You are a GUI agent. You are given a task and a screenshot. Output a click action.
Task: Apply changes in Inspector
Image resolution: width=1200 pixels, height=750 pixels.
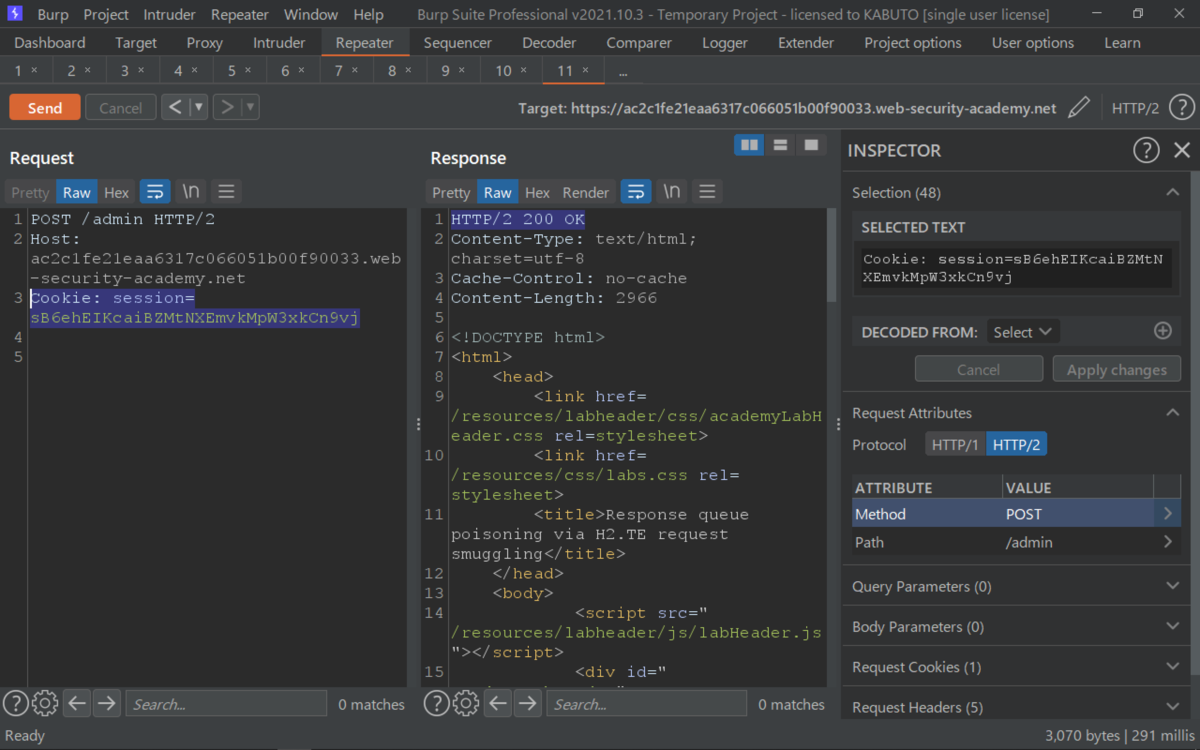pyautogui.click(x=1116, y=369)
